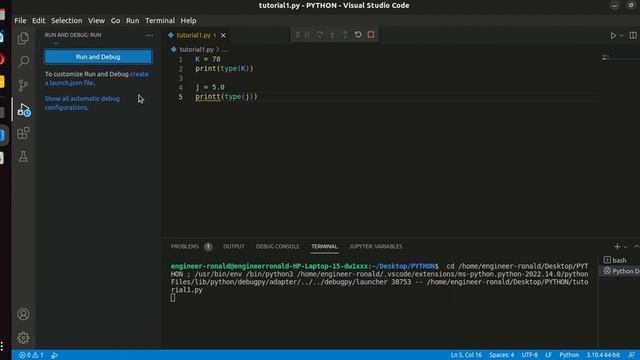Screen dimensions: 640x360
Task: Open the Go menu
Action: click(116, 20)
